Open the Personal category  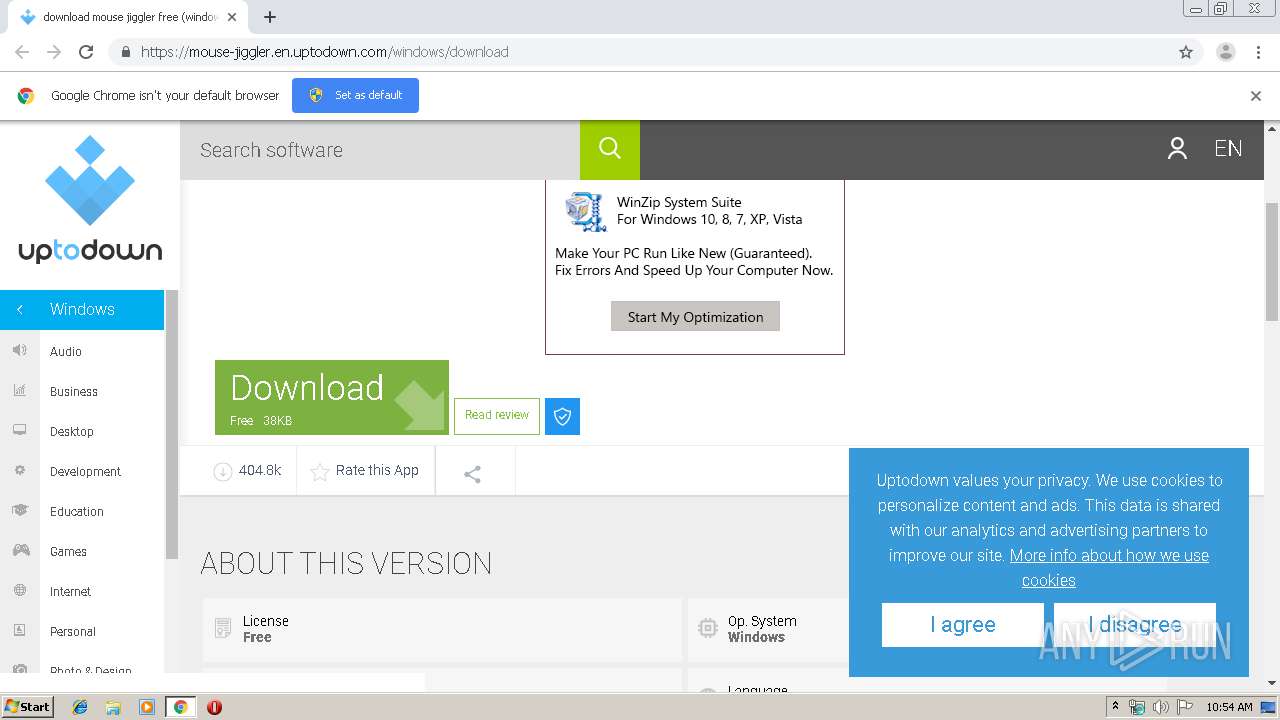73,631
